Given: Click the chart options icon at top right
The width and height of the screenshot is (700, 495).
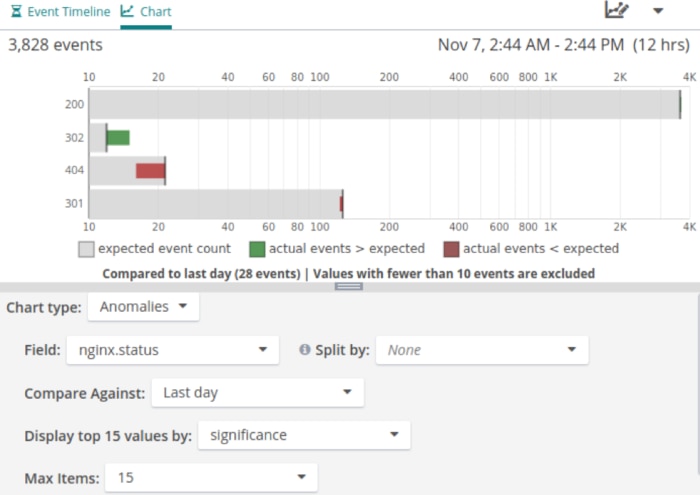Looking at the screenshot, I should click(617, 10).
